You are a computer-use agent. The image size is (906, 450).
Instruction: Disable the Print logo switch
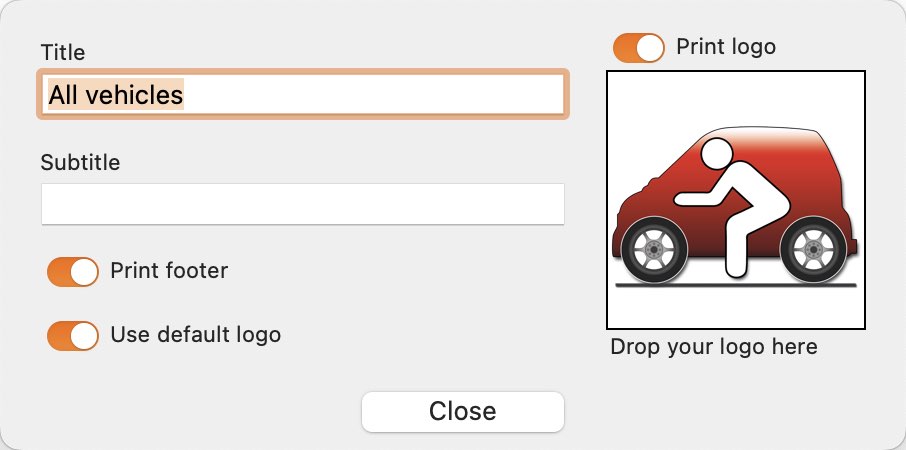click(x=638, y=47)
